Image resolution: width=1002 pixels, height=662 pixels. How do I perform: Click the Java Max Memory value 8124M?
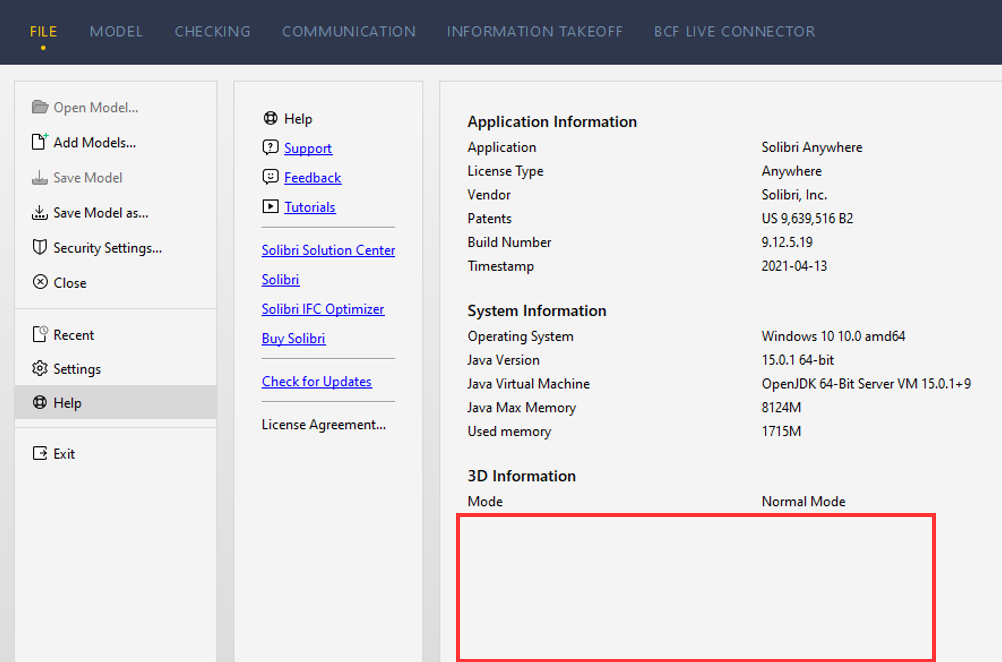pos(781,407)
